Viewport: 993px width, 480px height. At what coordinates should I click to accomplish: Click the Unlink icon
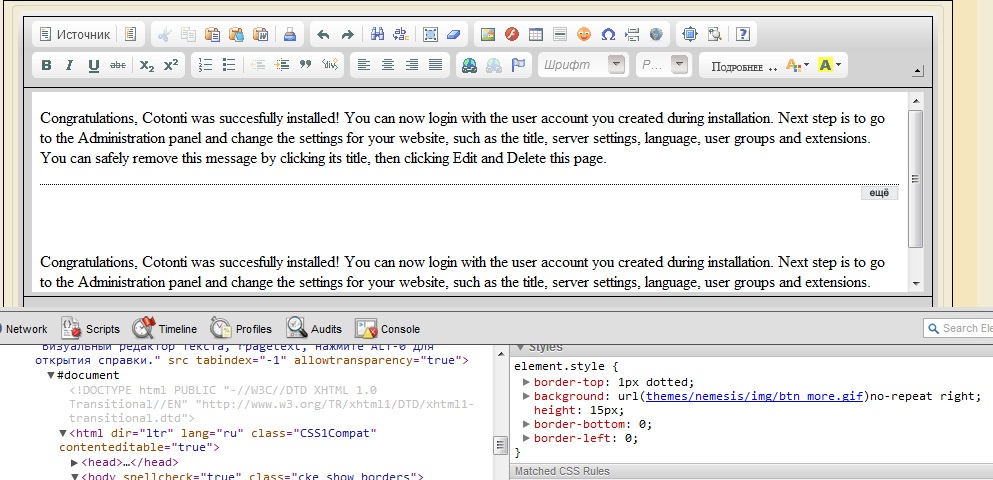(493, 65)
